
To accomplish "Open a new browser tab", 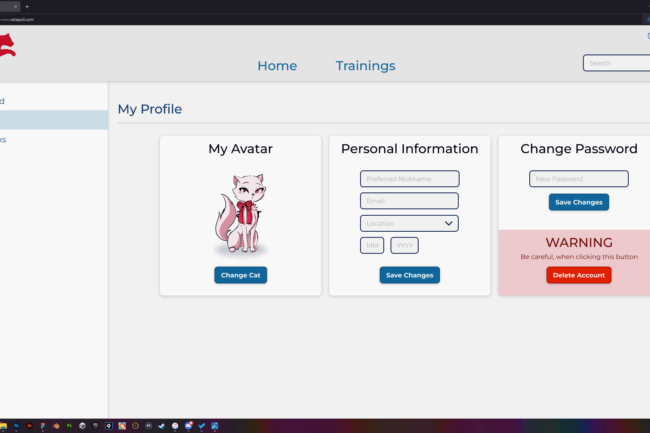I will (x=27, y=6).
